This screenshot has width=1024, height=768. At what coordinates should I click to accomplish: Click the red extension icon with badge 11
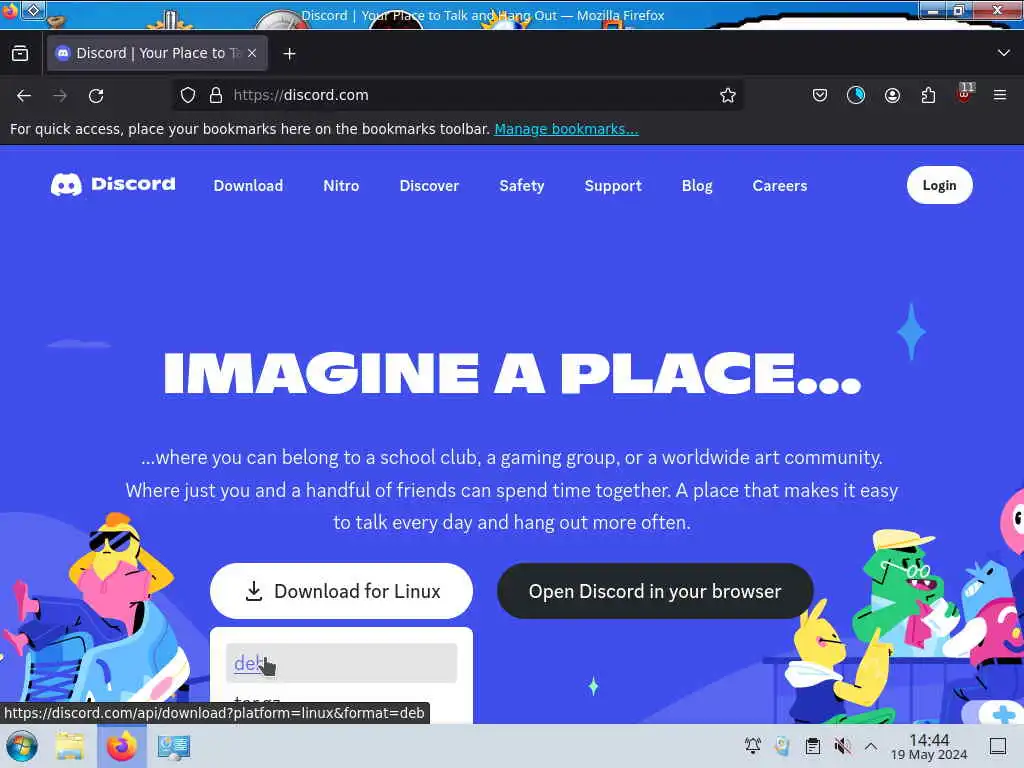coord(965,93)
